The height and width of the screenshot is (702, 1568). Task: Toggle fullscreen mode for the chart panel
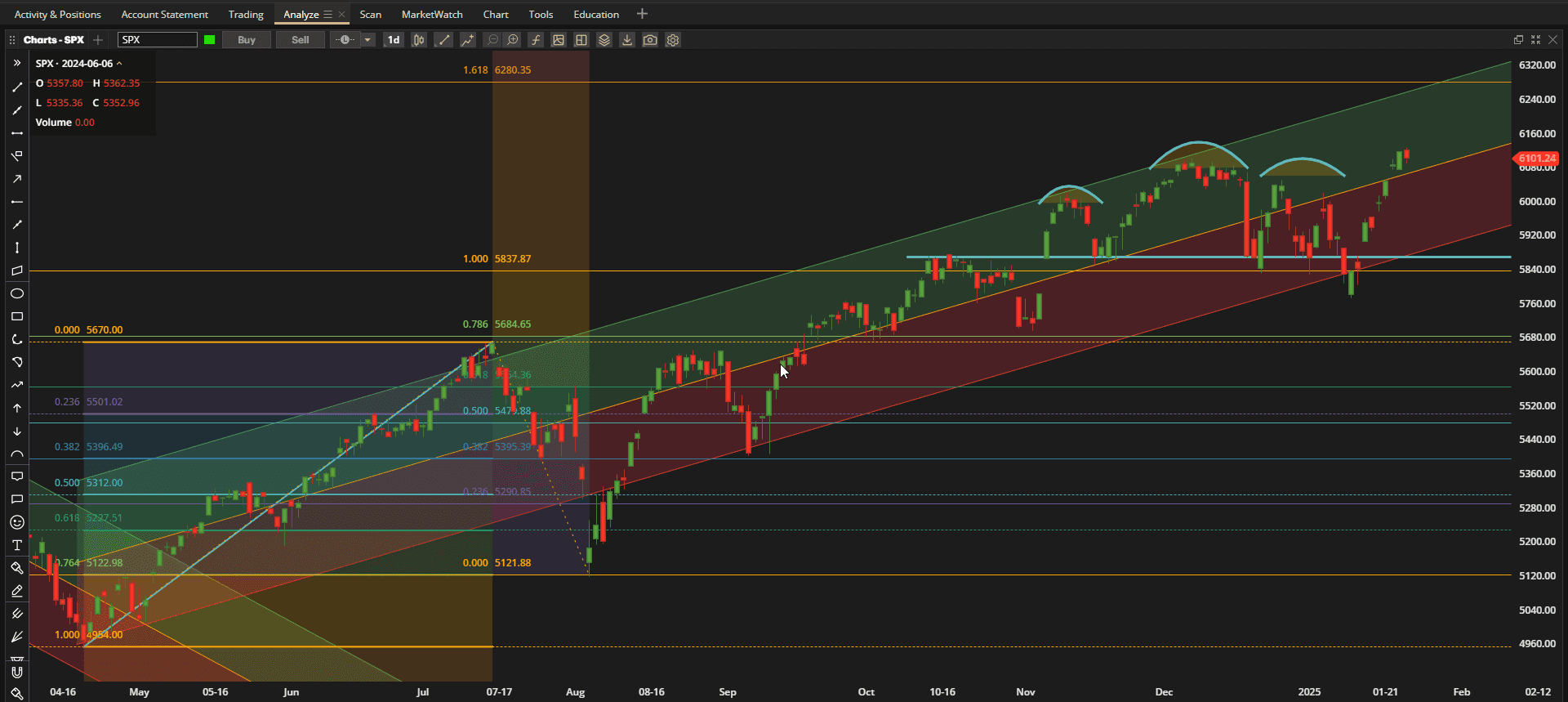click(x=1535, y=39)
